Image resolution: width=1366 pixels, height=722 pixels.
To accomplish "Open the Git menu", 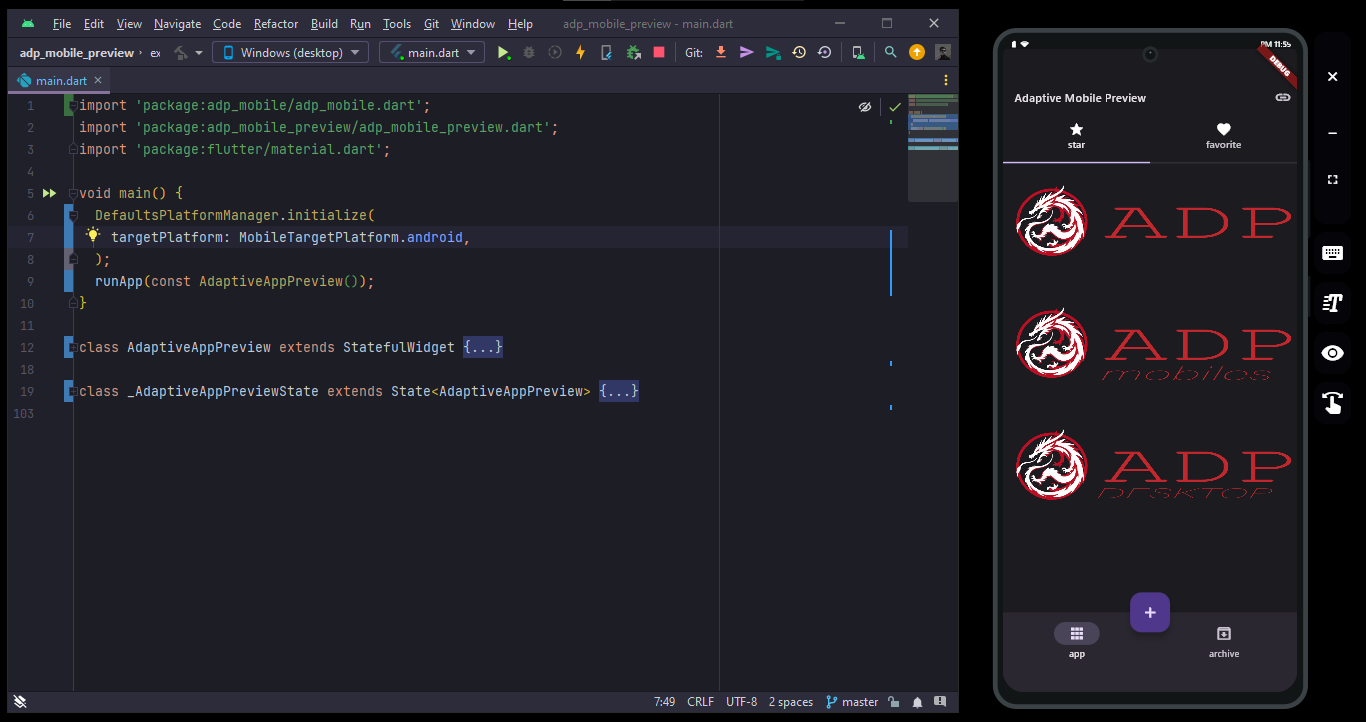I will [431, 23].
